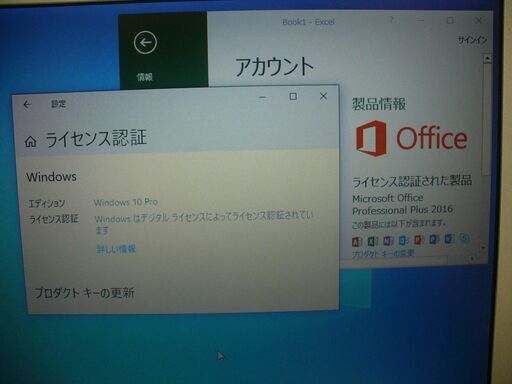
Task: Click the horizontal scrollbar right arrow
Action: tap(472, 259)
